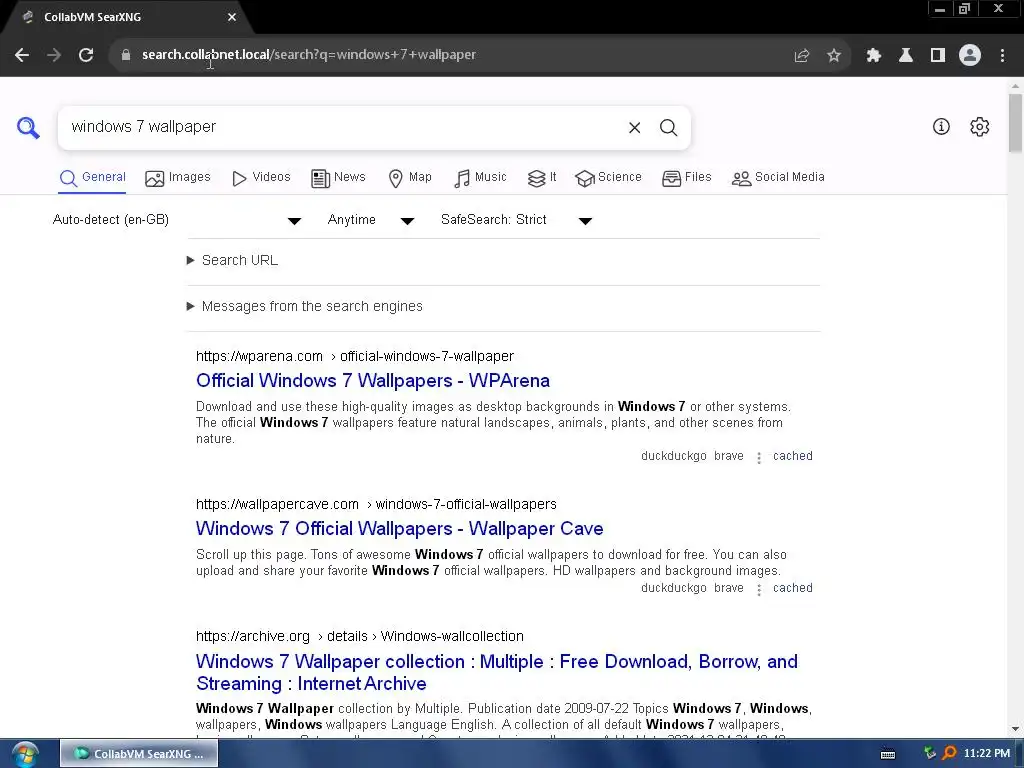Switch to the Social Media tab
1024x768 pixels.
click(778, 178)
